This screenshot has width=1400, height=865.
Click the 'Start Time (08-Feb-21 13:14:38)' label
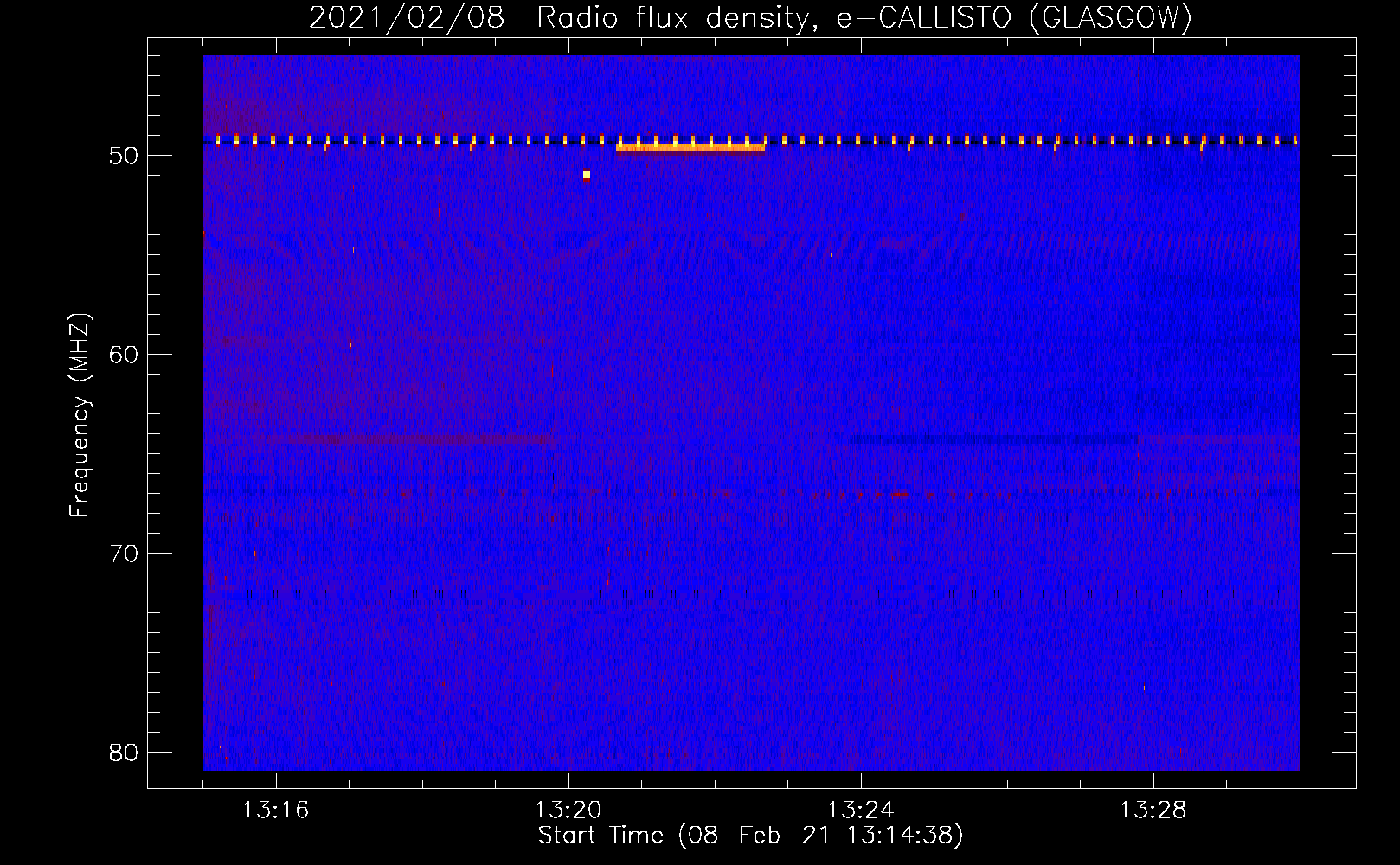point(750,836)
